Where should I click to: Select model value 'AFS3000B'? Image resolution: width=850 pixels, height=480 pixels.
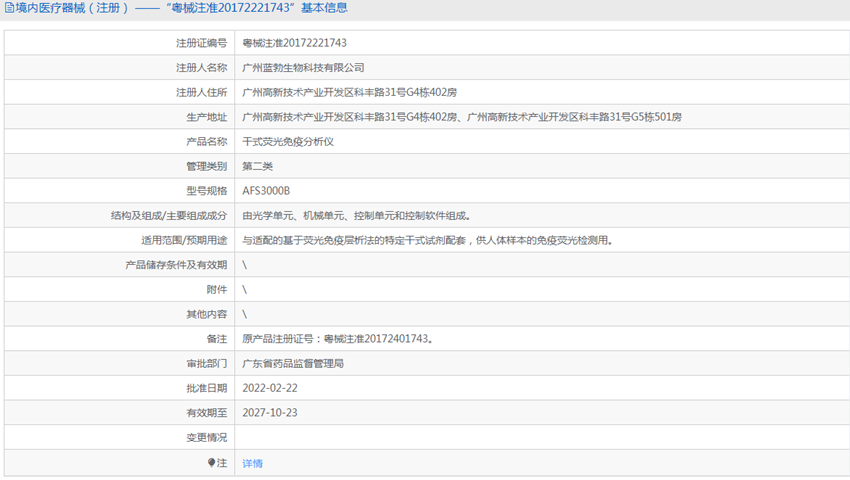[x=266, y=191]
